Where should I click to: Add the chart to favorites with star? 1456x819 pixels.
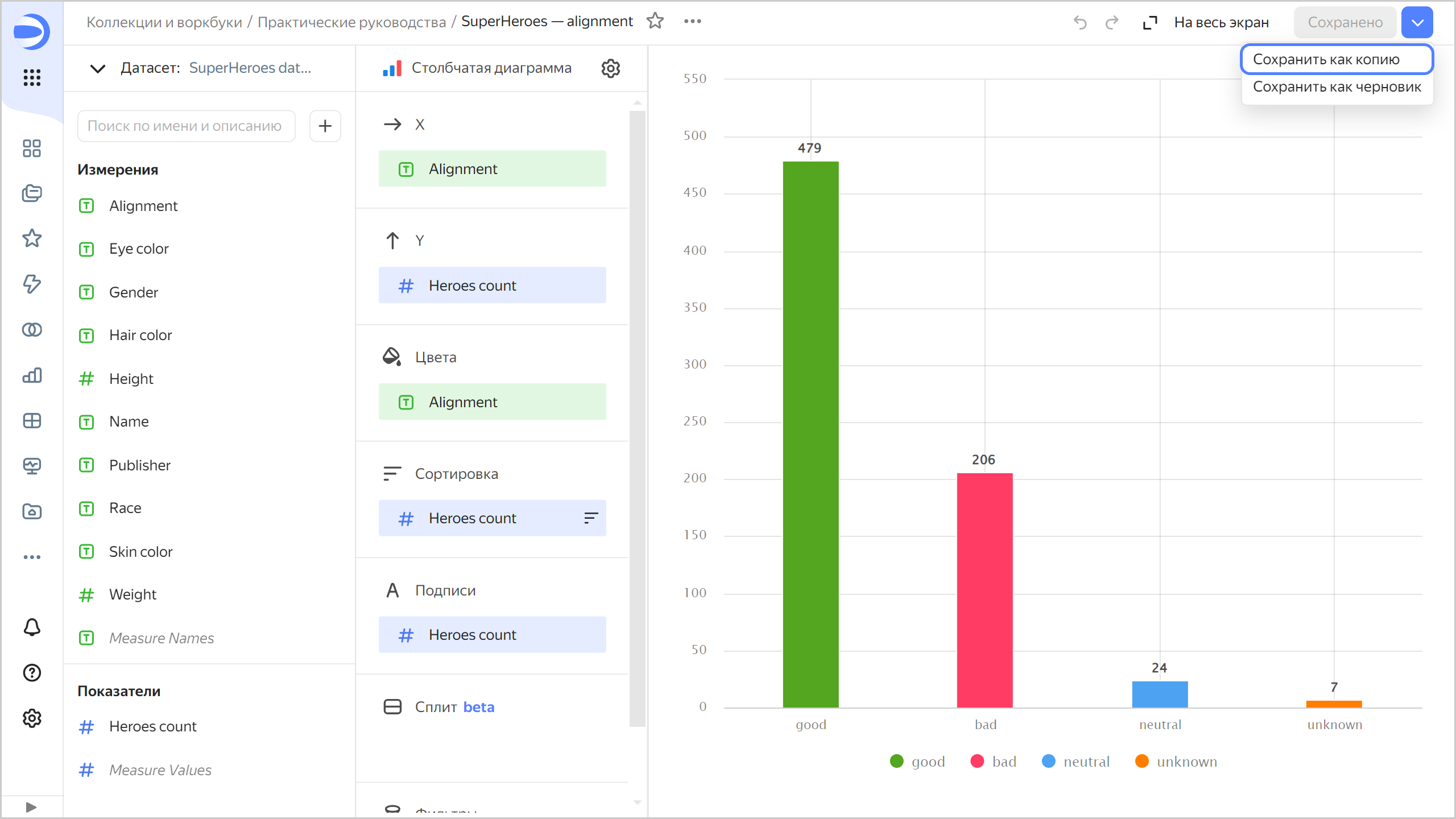655,21
